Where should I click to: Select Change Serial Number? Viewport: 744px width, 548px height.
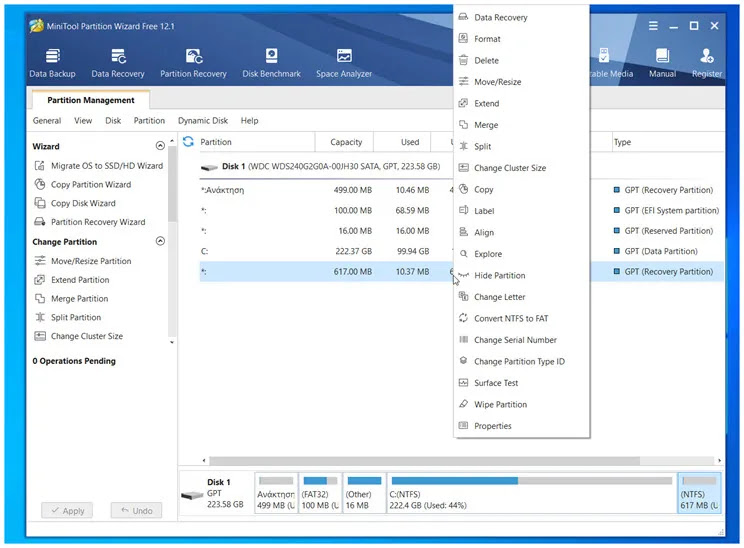tap(521, 340)
